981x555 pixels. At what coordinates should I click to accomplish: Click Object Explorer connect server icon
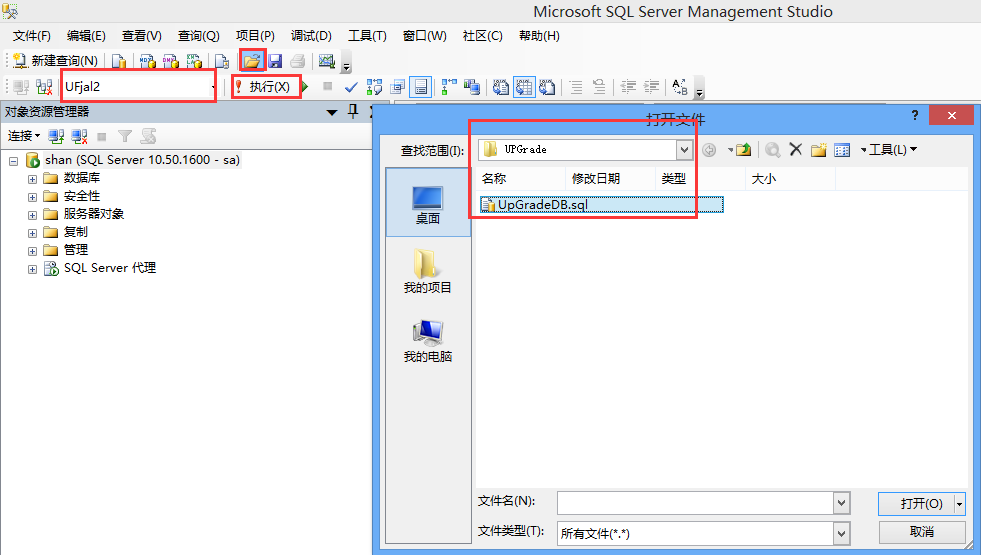click(56, 136)
